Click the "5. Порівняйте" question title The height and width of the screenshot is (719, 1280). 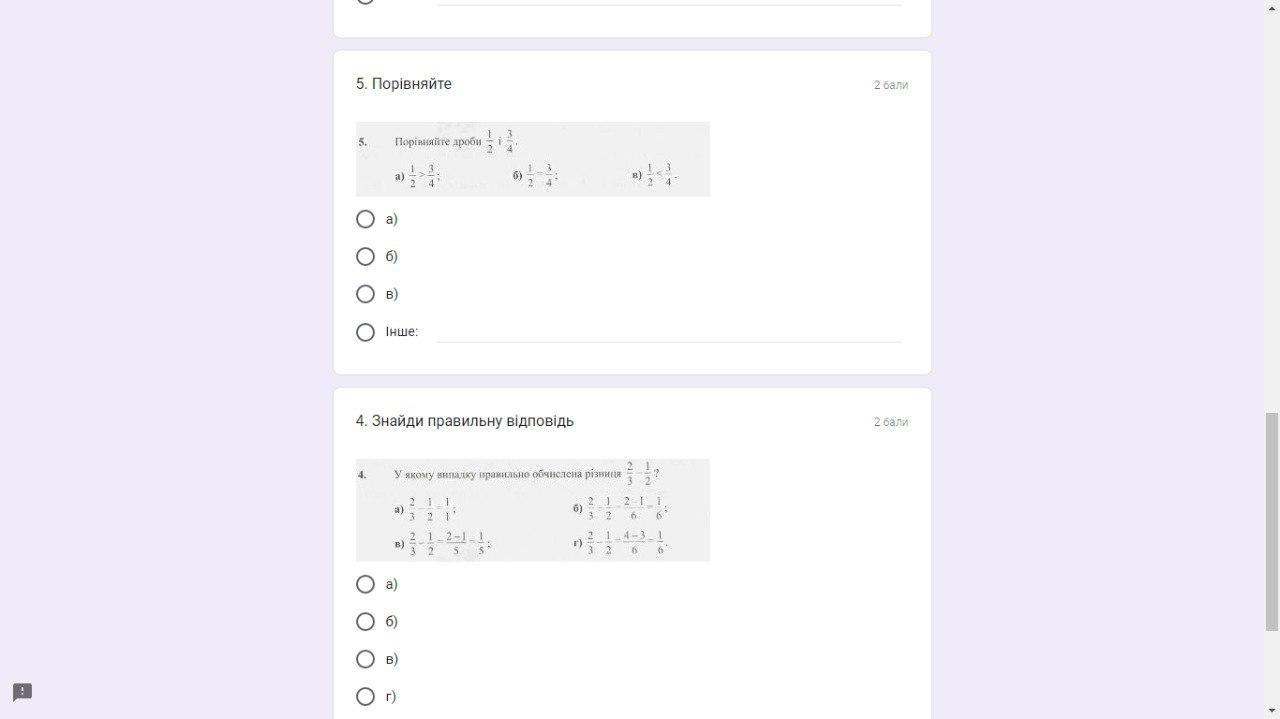click(x=404, y=84)
